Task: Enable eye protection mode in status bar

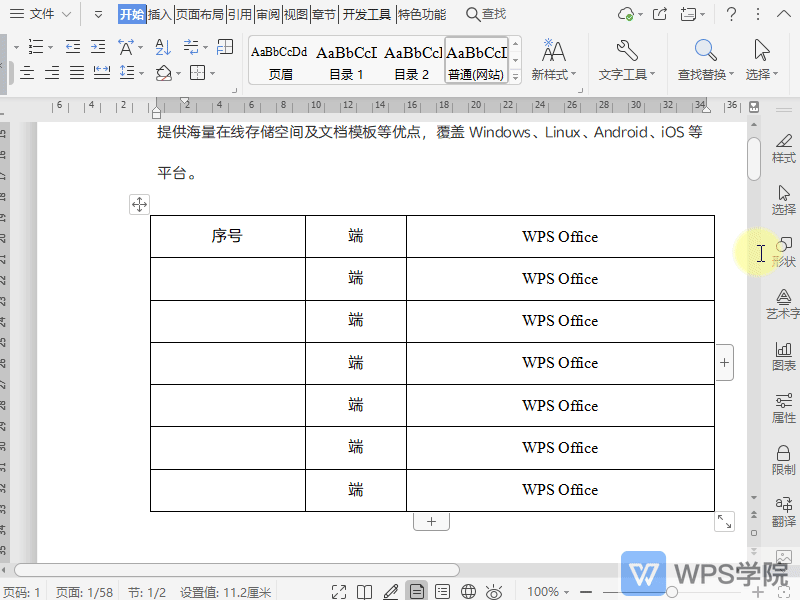Action: tap(494, 591)
